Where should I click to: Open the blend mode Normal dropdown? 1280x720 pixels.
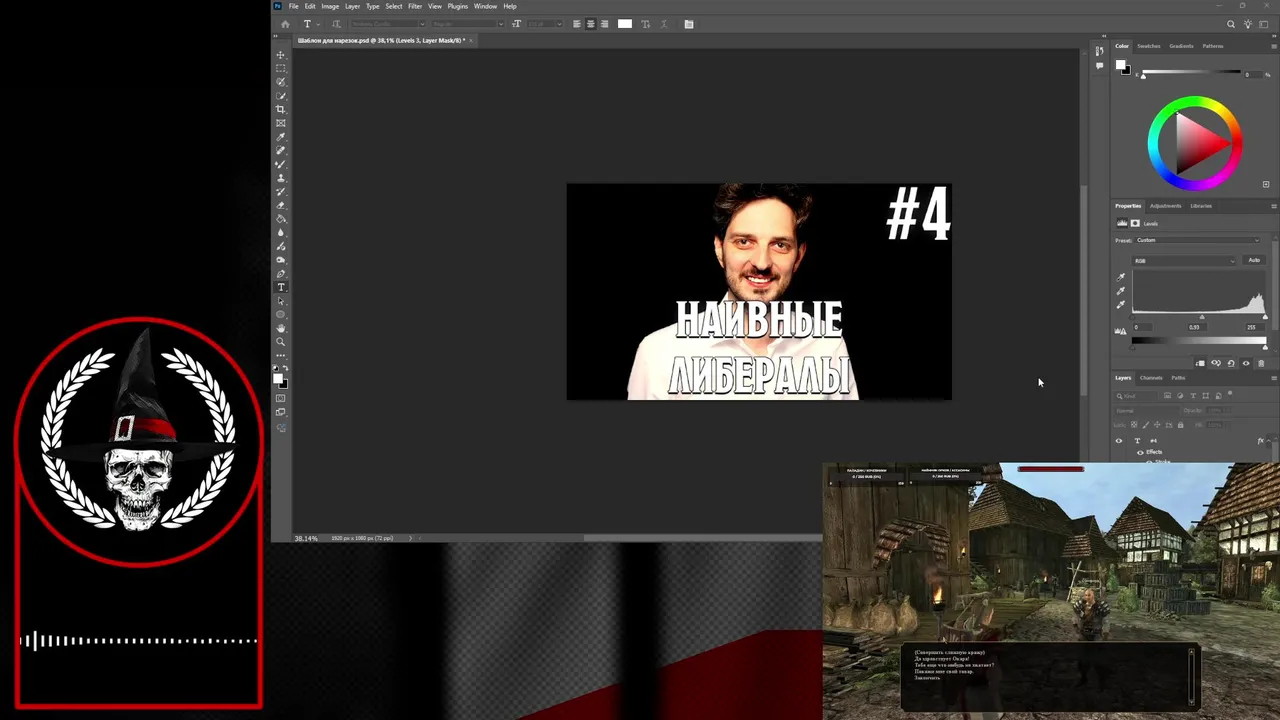click(1148, 411)
